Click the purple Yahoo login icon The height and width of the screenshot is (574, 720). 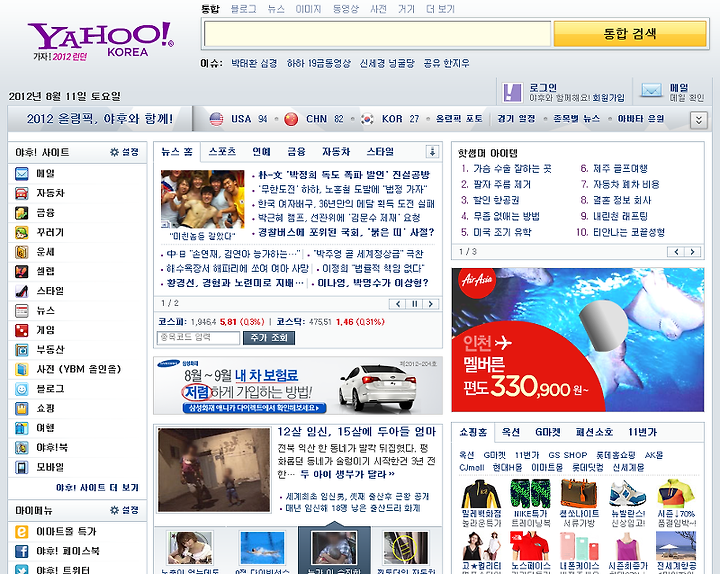coord(512,92)
